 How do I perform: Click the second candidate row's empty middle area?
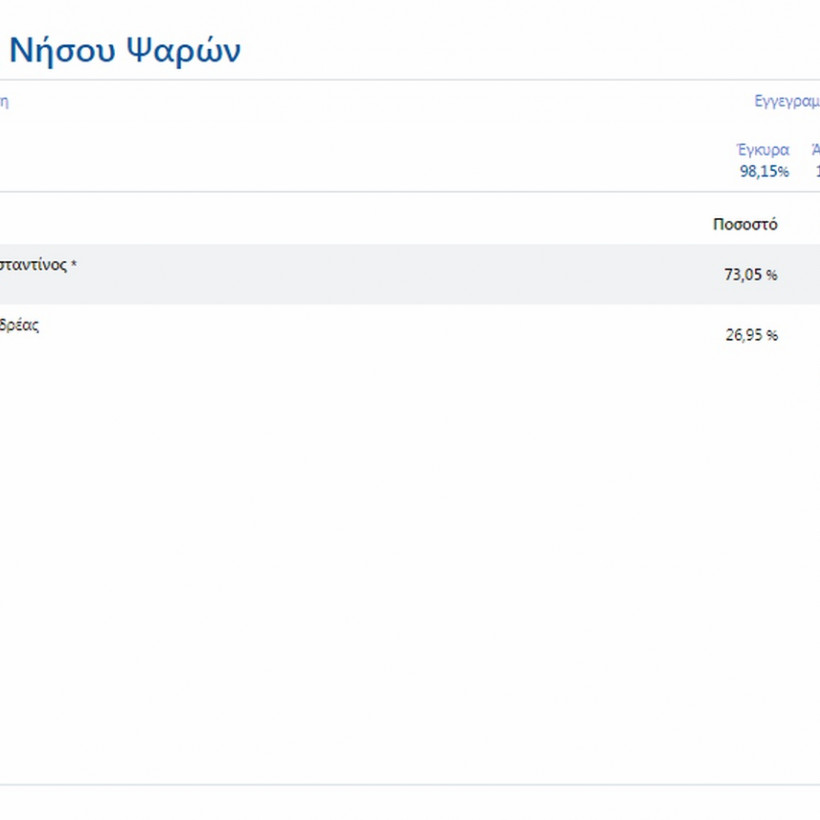tap(400, 335)
